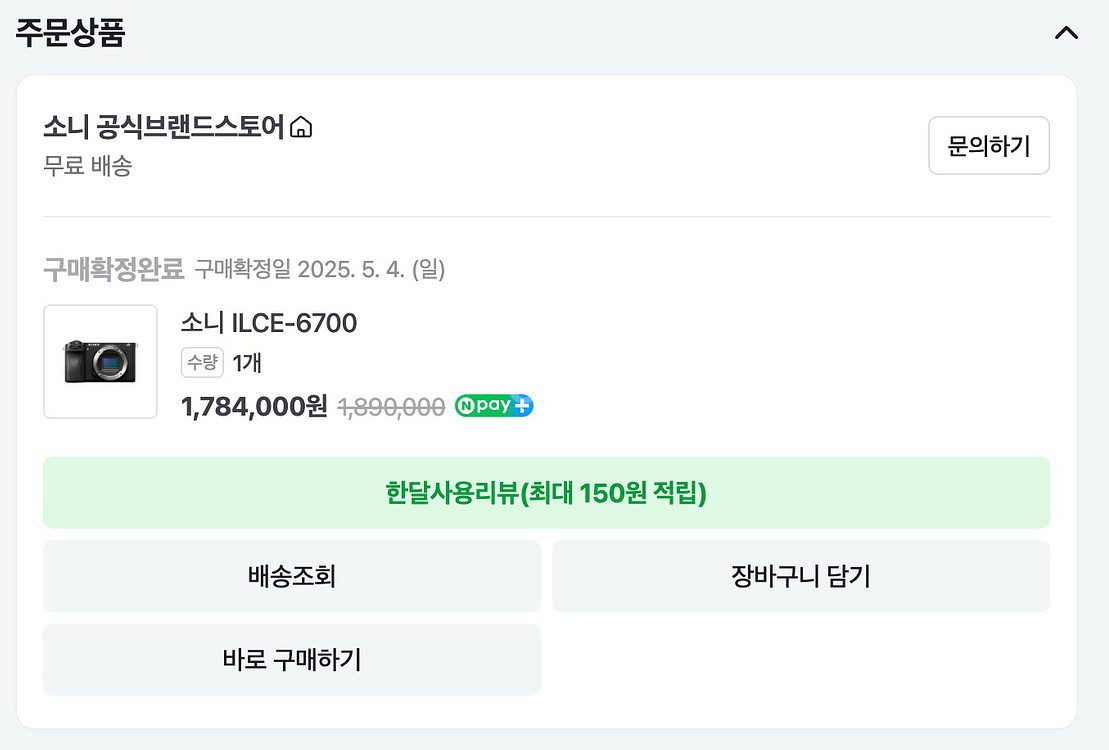Open the store home icon beside 소니 공식브랜드스토어
The height and width of the screenshot is (750, 1109).
pyautogui.click(x=301, y=127)
